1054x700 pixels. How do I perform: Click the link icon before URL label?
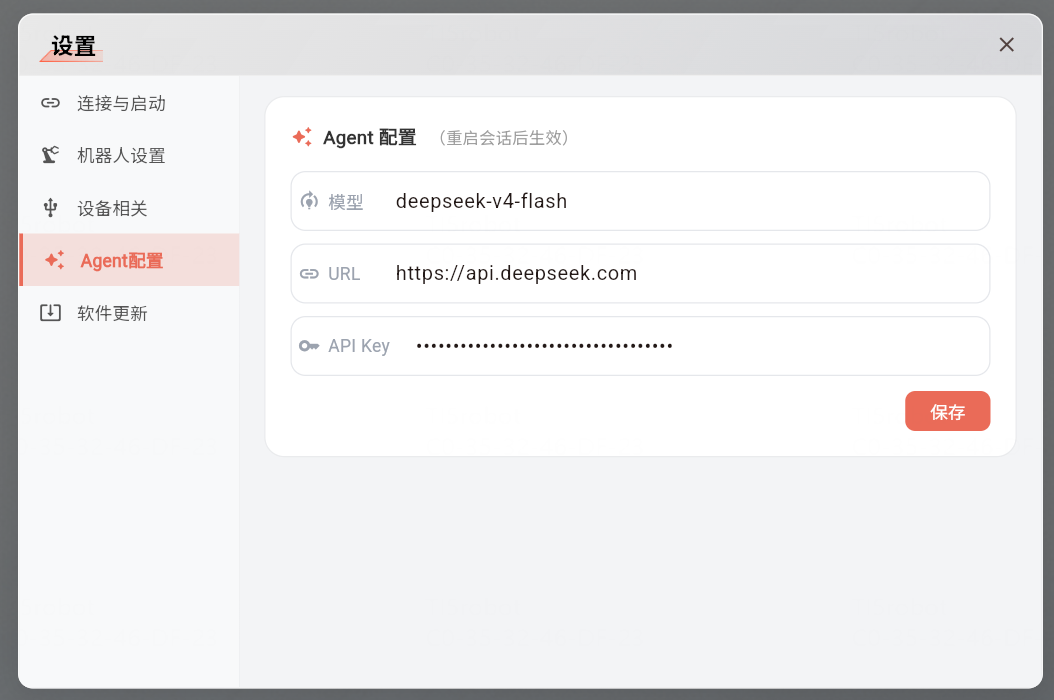(x=309, y=274)
